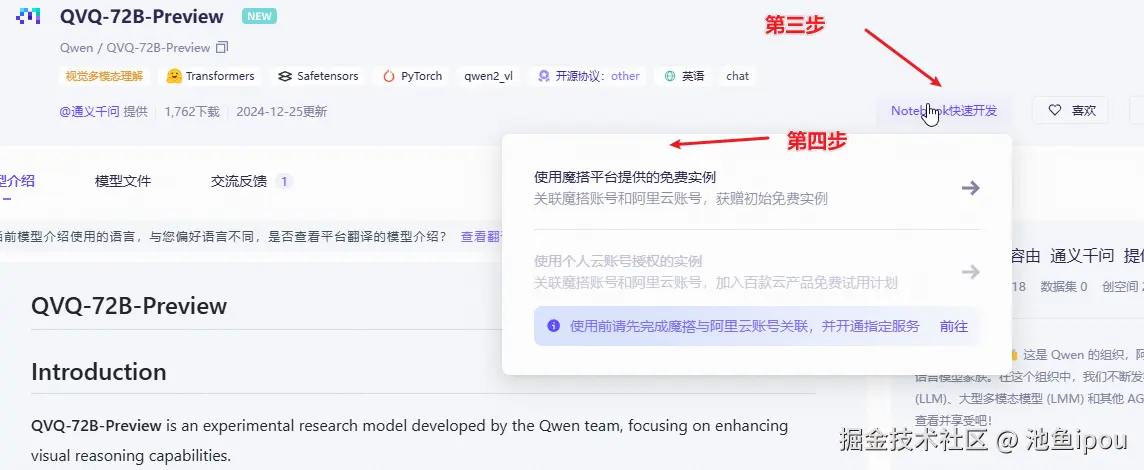
Task: Click the 喜欢 button
Action: click(x=1070, y=110)
